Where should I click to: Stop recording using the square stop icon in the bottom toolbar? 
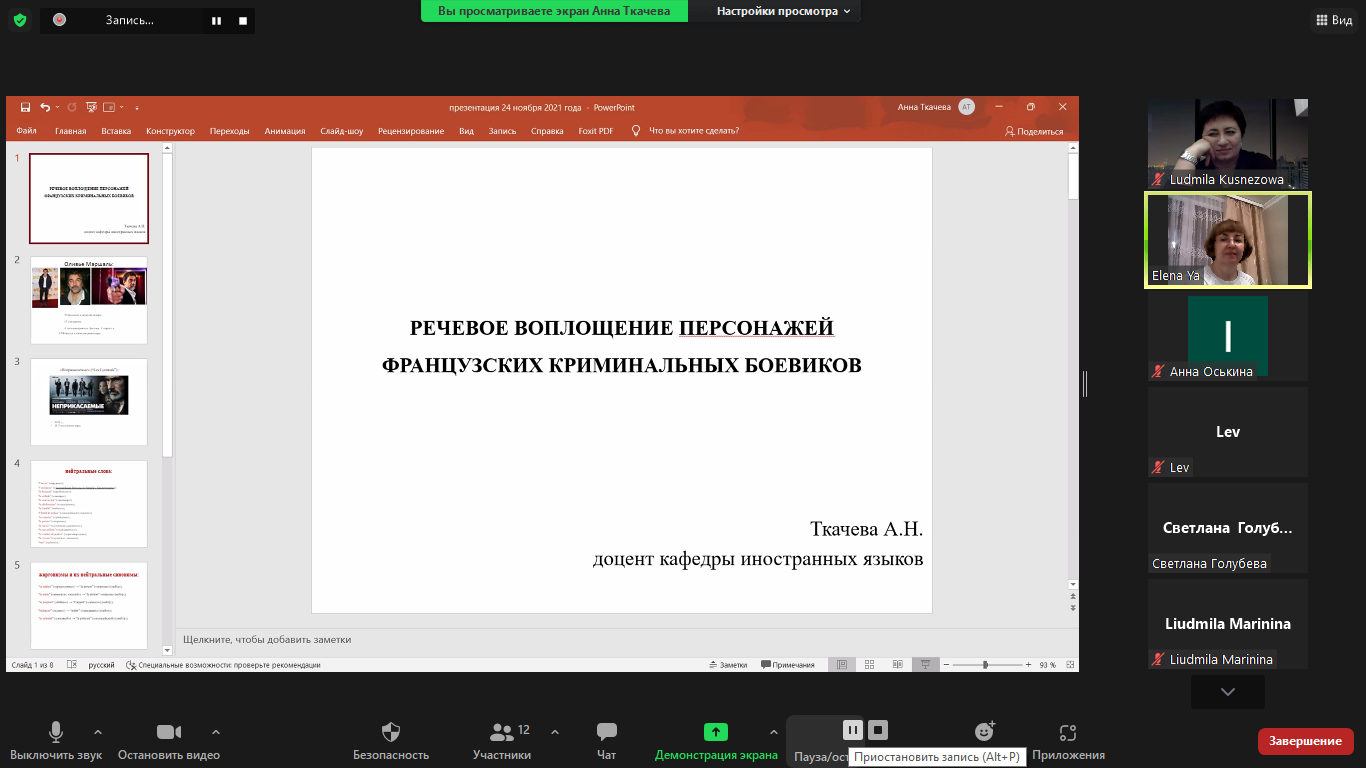pos(877,730)
